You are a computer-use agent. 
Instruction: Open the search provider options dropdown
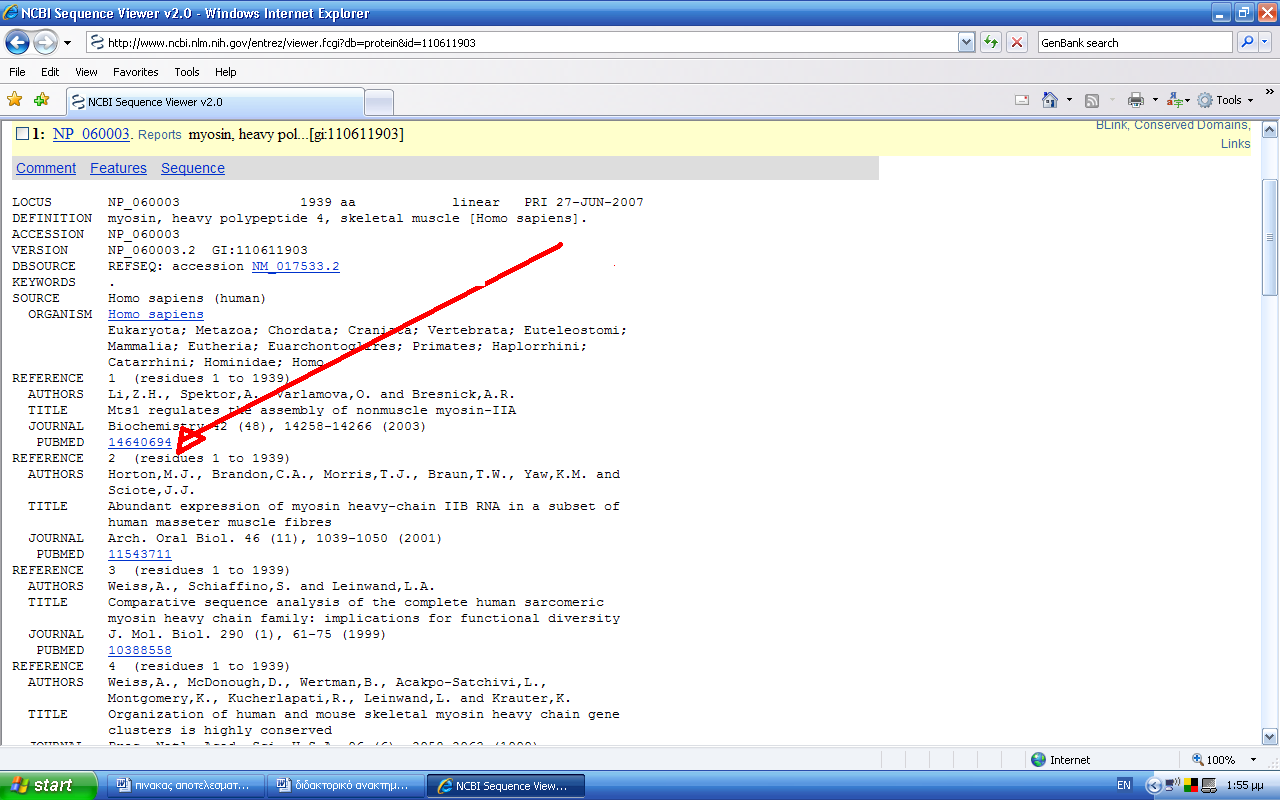(x=1265, y=43)
